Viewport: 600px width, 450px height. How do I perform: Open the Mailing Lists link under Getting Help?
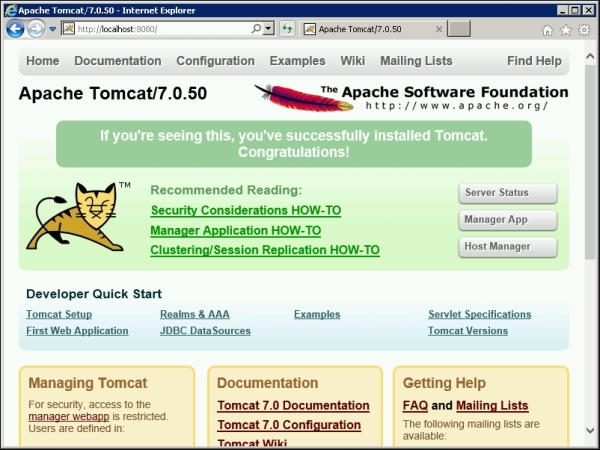492,406
